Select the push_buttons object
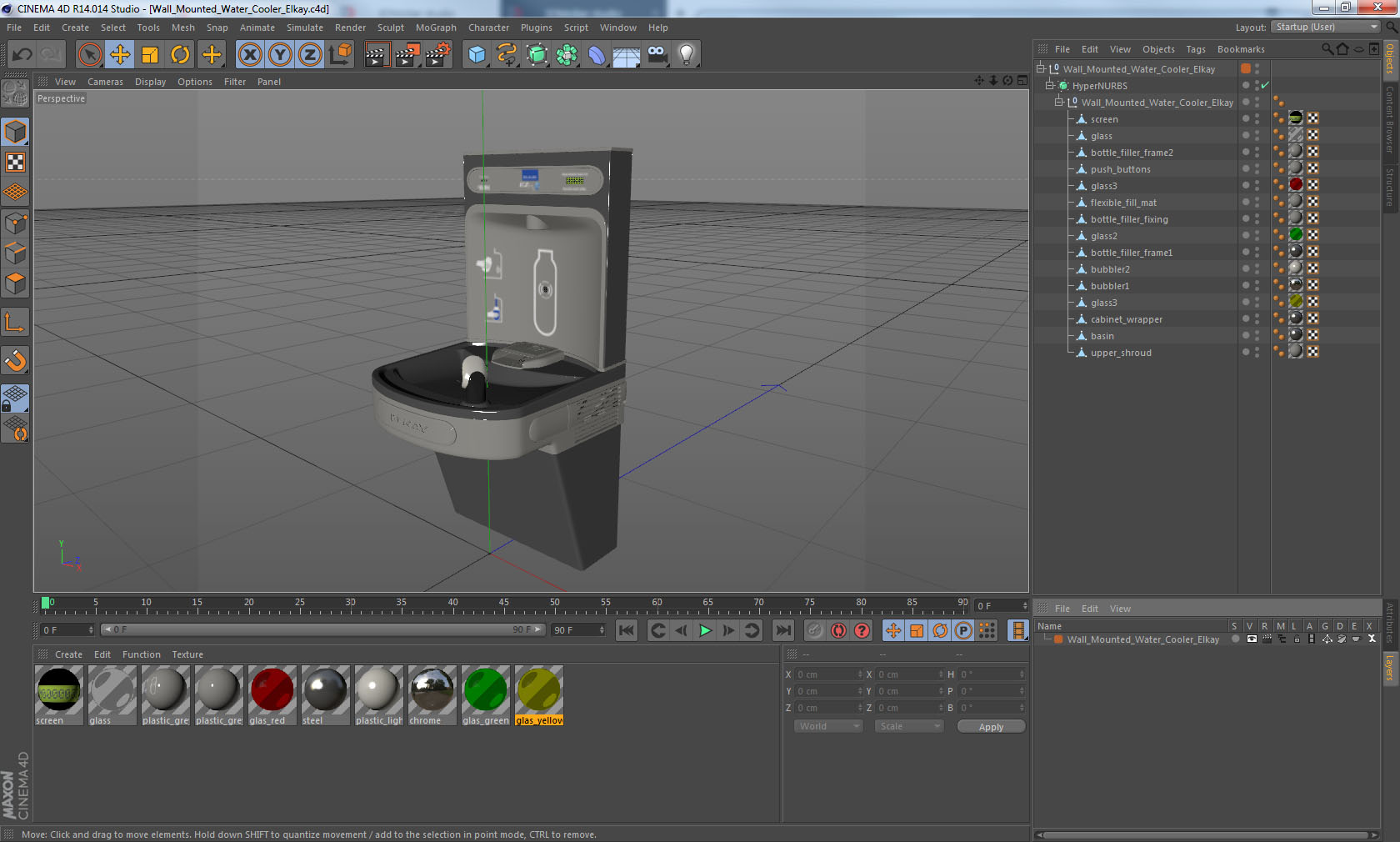The width and height of the screenshot is (1400, 842). 1120,169
